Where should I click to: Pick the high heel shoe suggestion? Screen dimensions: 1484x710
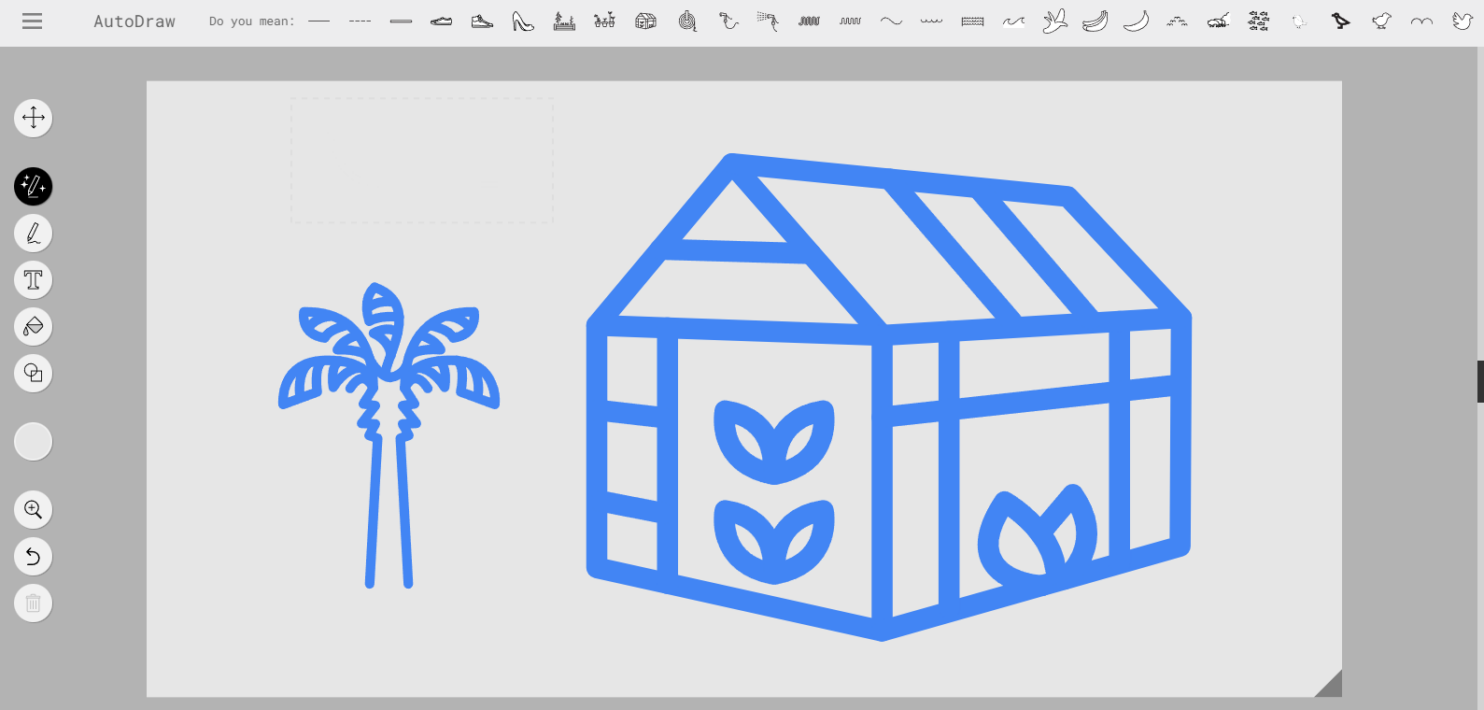click(x=523, y=20)
